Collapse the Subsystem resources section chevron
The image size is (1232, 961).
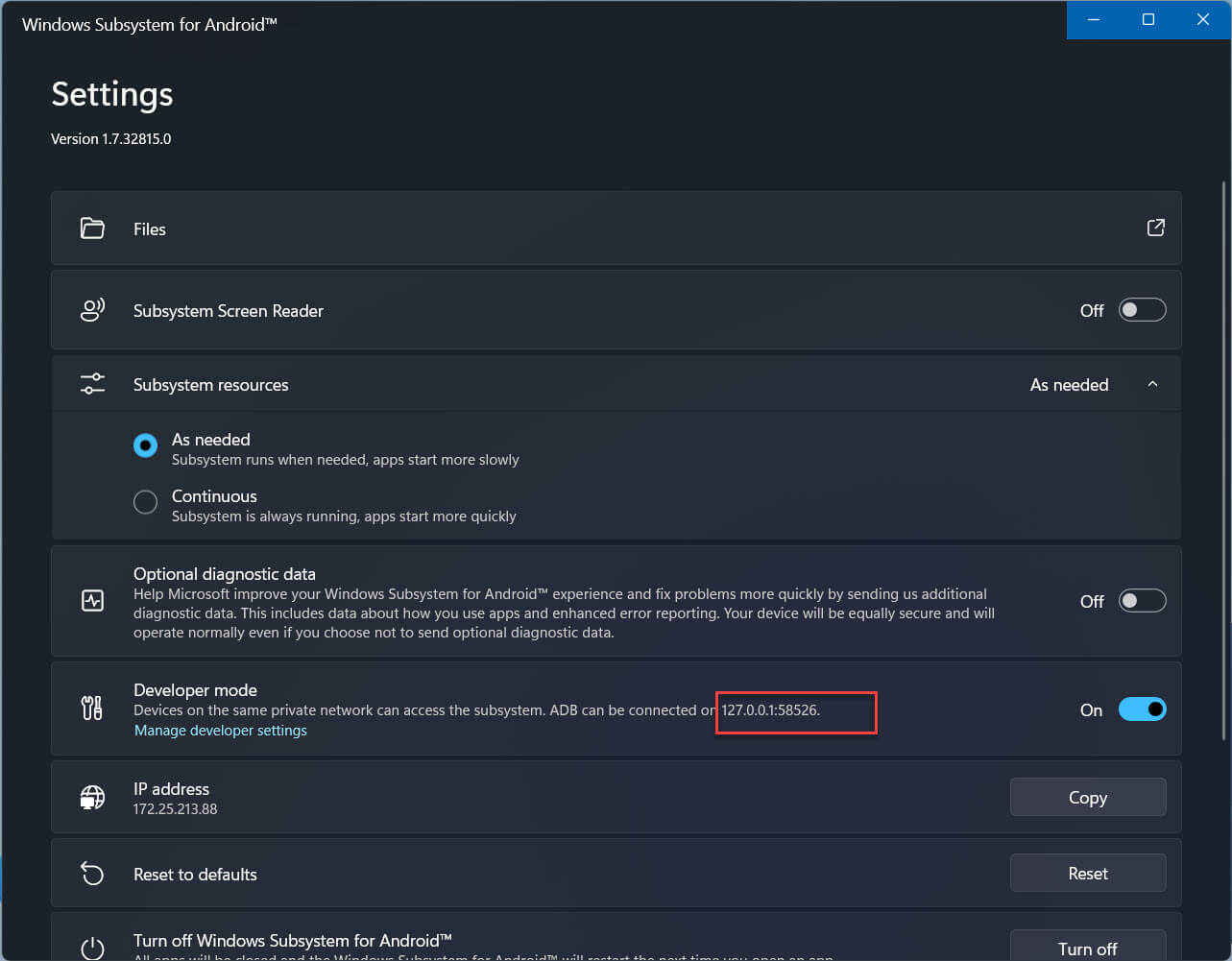point(1152,384)
